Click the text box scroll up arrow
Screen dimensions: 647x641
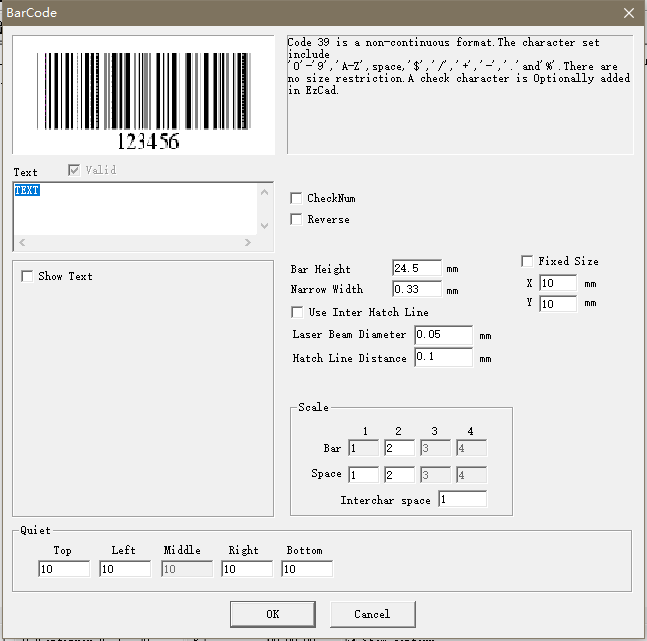coord(264,192)
